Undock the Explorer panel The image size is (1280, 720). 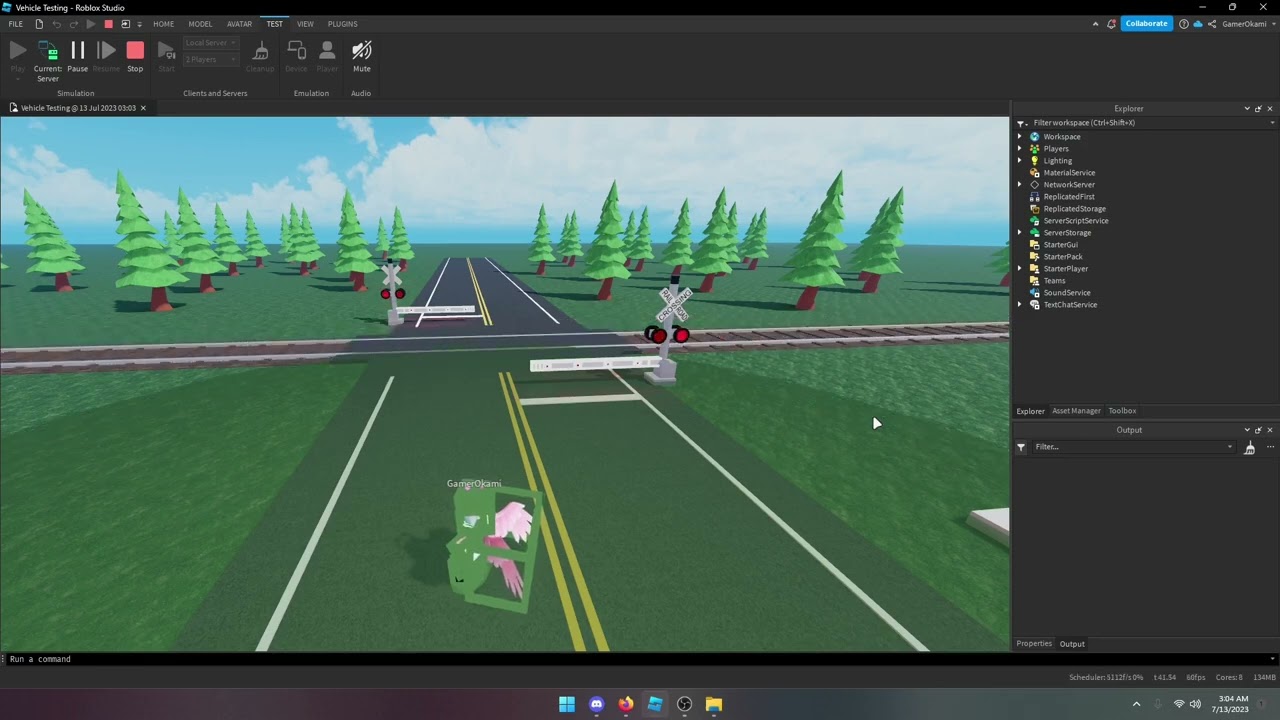pos(1258,109)
